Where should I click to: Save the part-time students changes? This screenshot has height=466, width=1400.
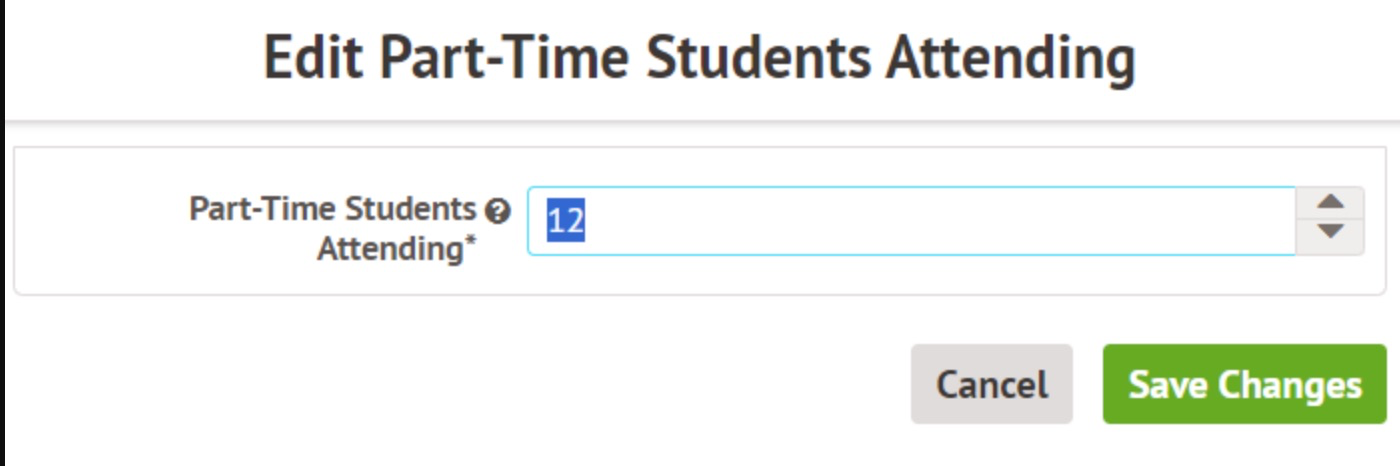[1244, 384]
